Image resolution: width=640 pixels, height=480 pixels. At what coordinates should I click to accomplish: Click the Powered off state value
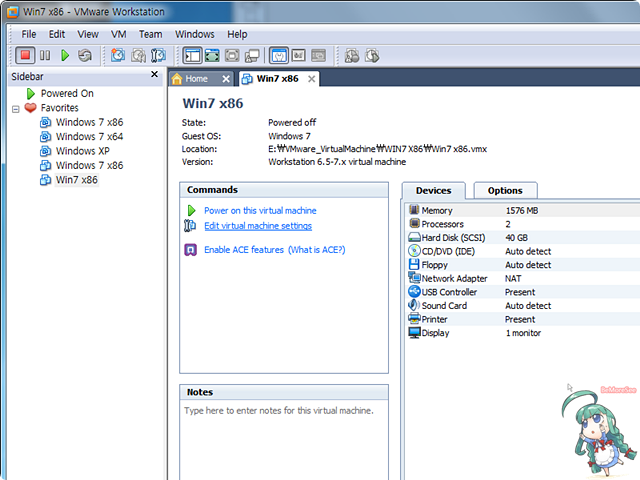coord(292,122)
